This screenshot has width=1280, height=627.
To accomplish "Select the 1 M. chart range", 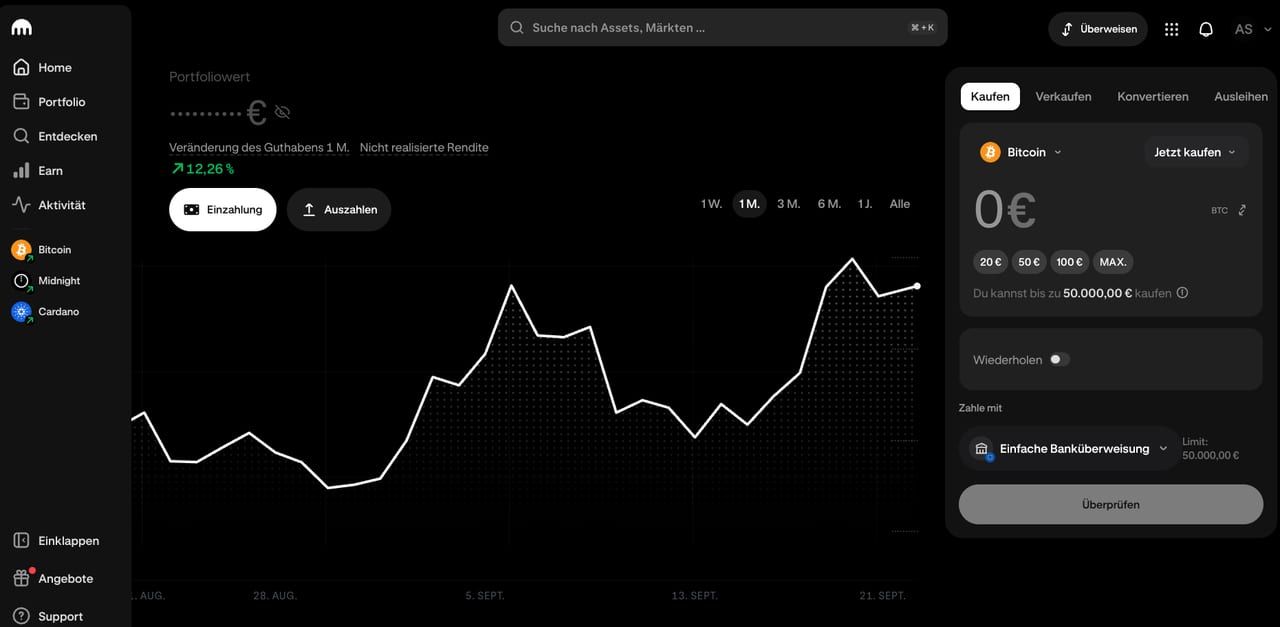I will [749, 204].
